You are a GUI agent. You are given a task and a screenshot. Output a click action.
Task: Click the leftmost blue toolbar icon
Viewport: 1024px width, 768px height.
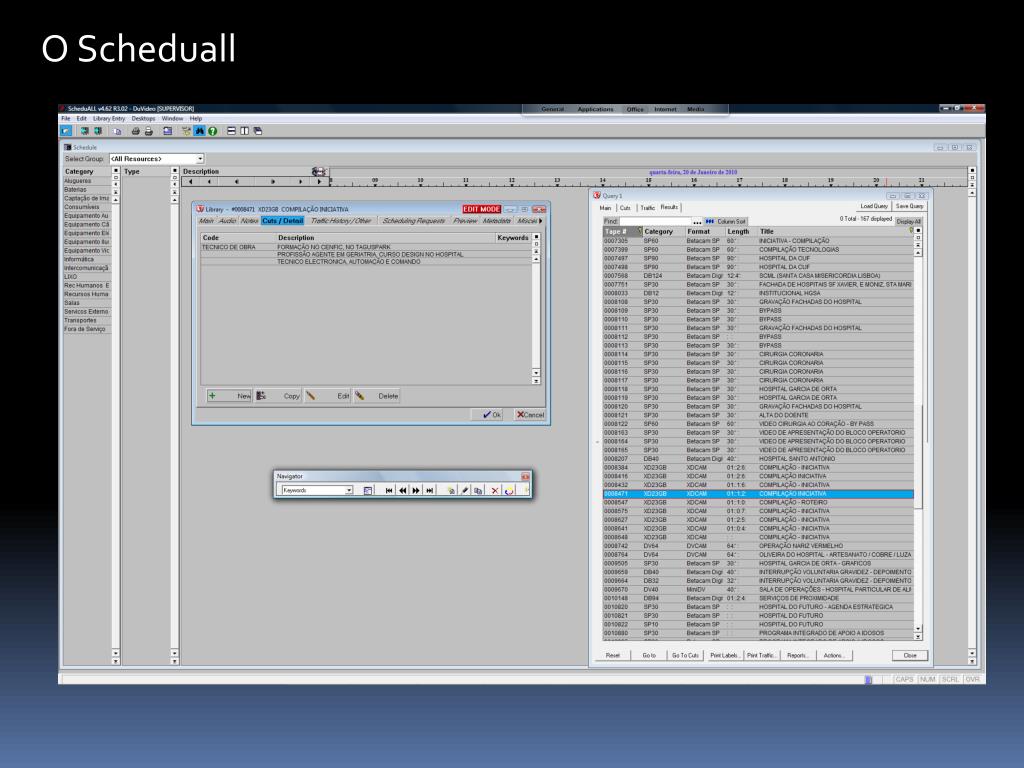coord(66,131)
